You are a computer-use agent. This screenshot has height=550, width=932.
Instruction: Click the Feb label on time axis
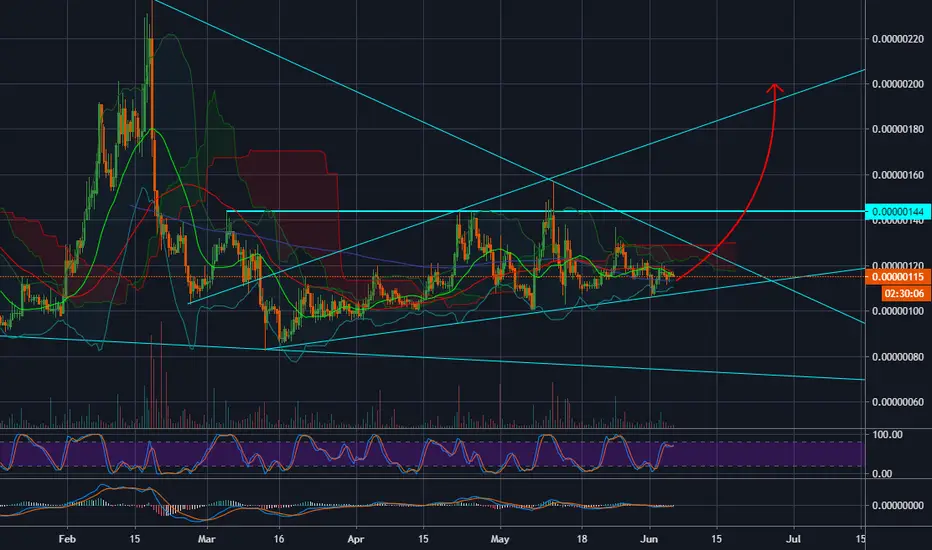tap(68, 539)
